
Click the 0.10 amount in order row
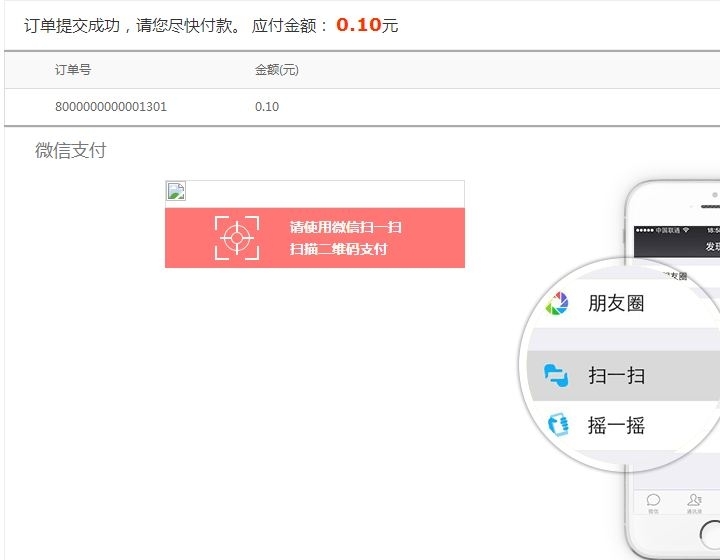267,106
